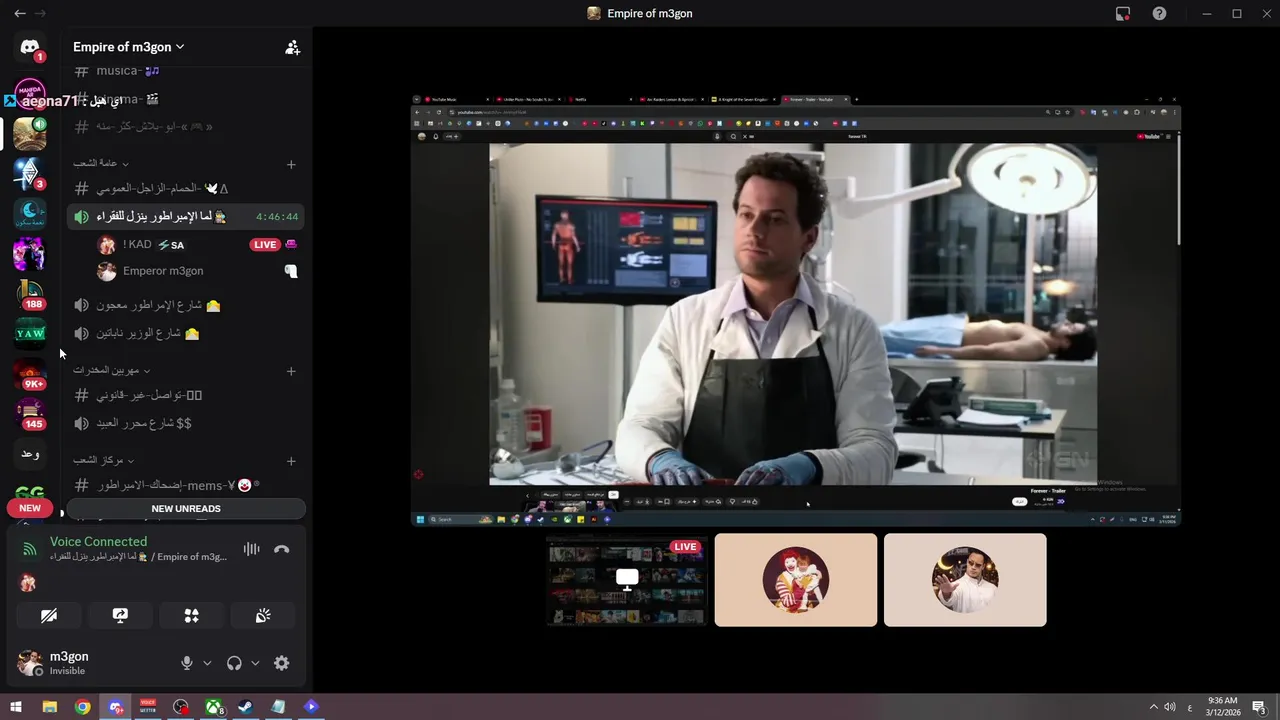
Task: Open the Windows notification center icon
Action: (1261, 707)
